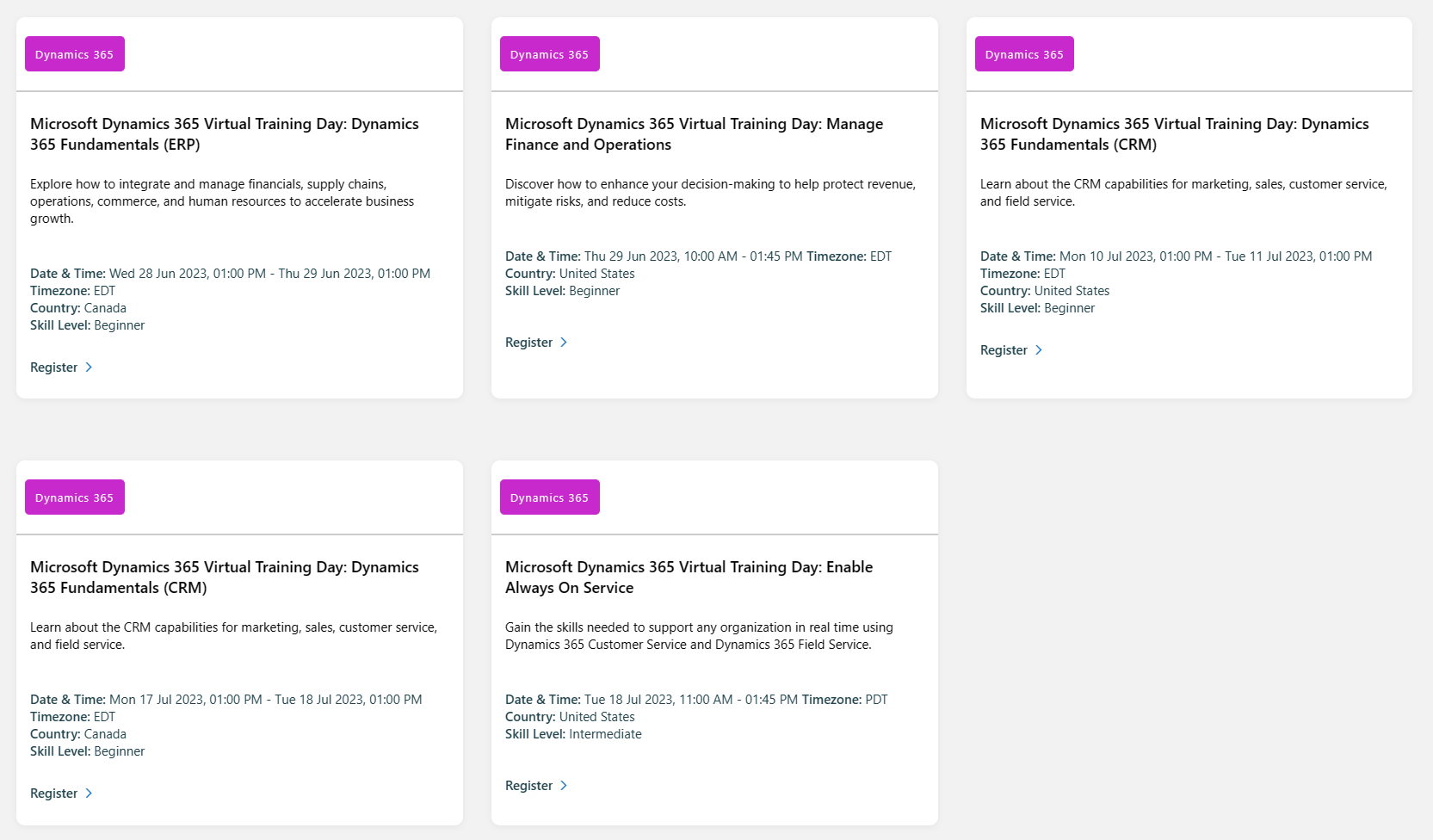Click the chevron next to Register on Always On Service card
The height and width of the screenshot is (840, 1433).
click(x=565, y=785)
